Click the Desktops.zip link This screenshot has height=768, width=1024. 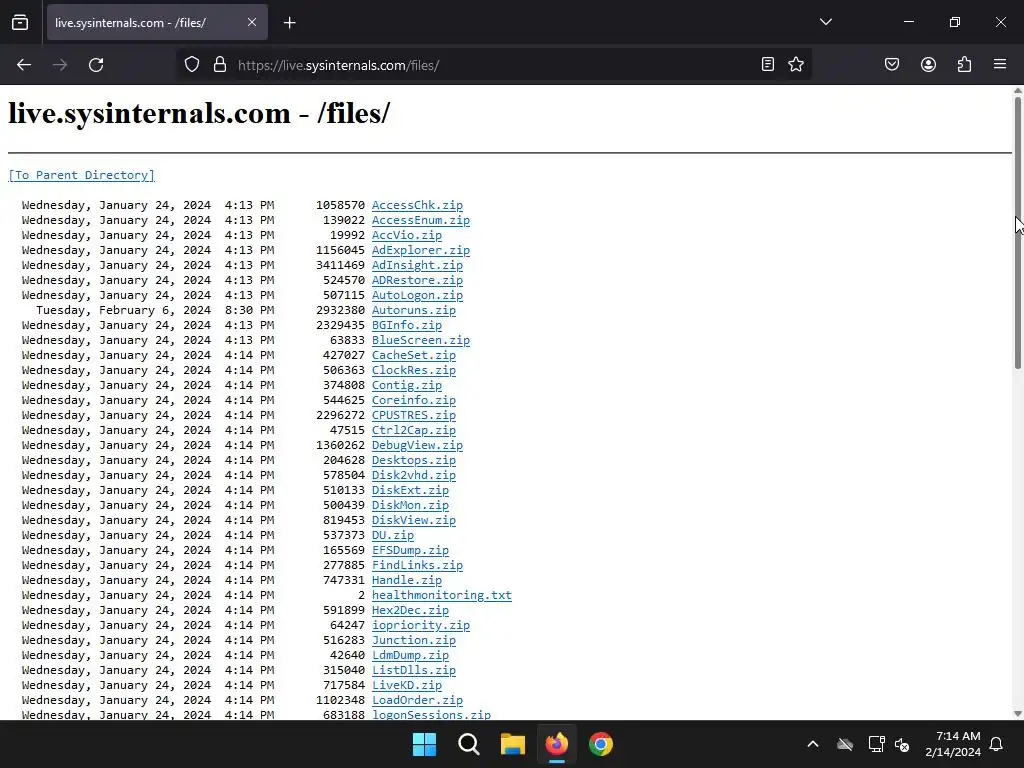[x=413, y=460]
